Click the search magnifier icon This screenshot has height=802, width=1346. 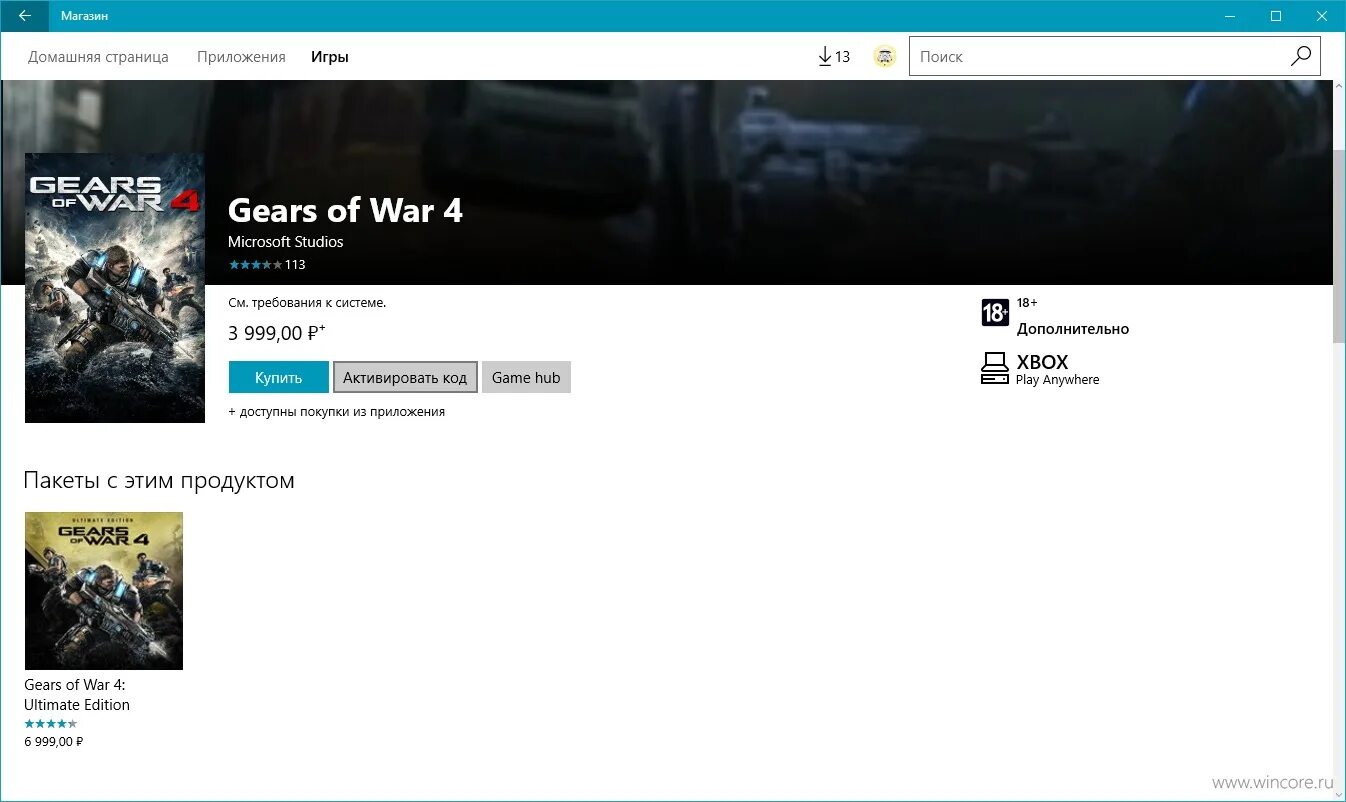point(1300,56)
